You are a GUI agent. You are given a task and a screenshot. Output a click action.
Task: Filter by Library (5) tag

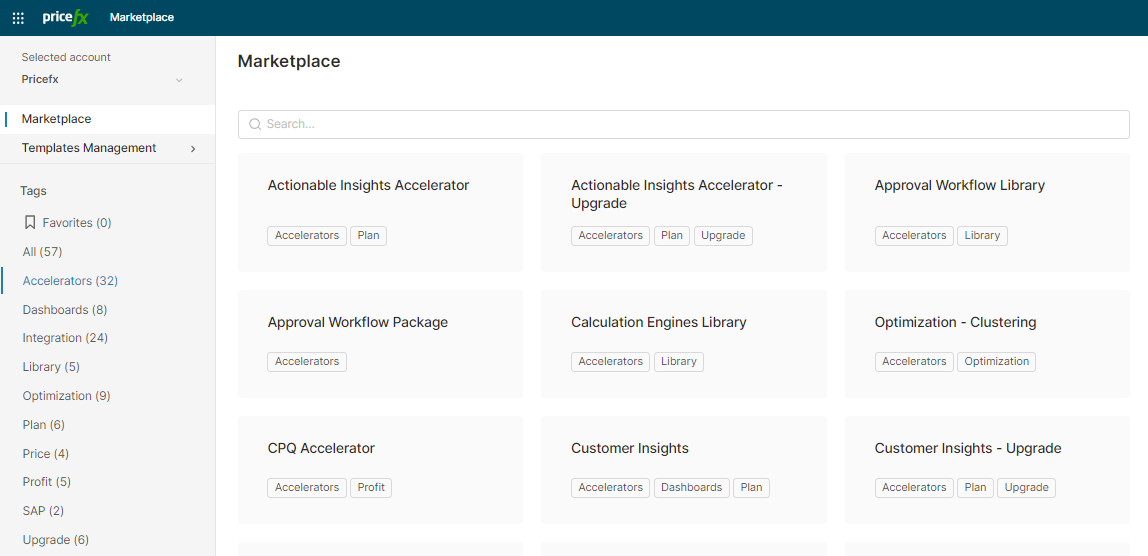pyautogui.click(x=51, y=366)
